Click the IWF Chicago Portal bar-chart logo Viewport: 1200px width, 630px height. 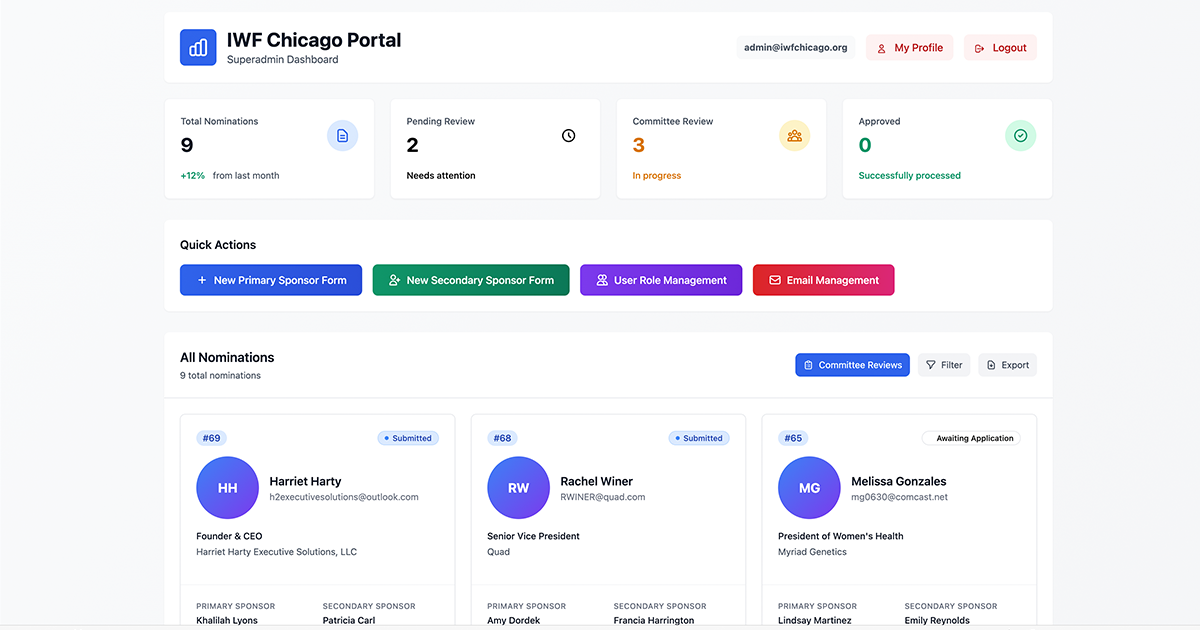click(x=198, y=47)
